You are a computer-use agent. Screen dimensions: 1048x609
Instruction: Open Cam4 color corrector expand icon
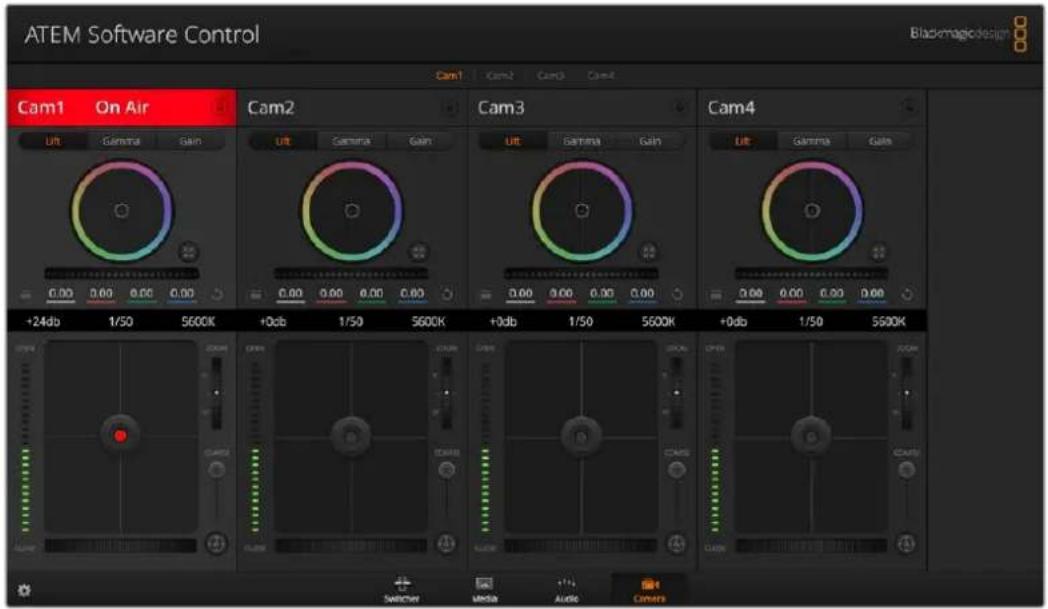coord(878,252)
